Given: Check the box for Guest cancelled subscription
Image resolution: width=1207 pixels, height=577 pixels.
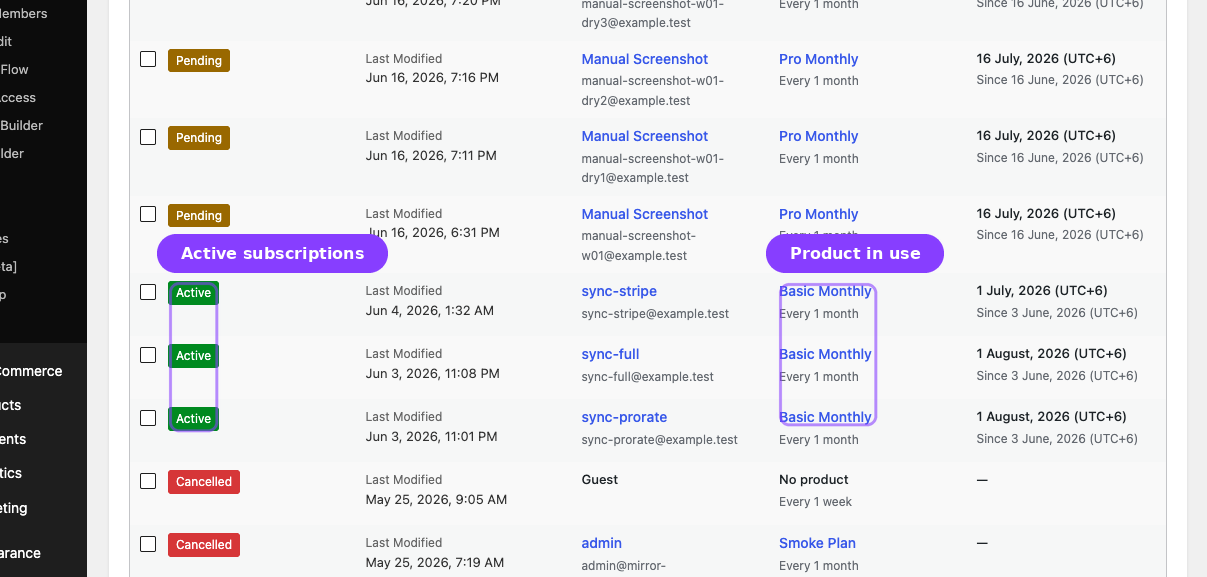Looking at the screenshot, I should 148,481.
